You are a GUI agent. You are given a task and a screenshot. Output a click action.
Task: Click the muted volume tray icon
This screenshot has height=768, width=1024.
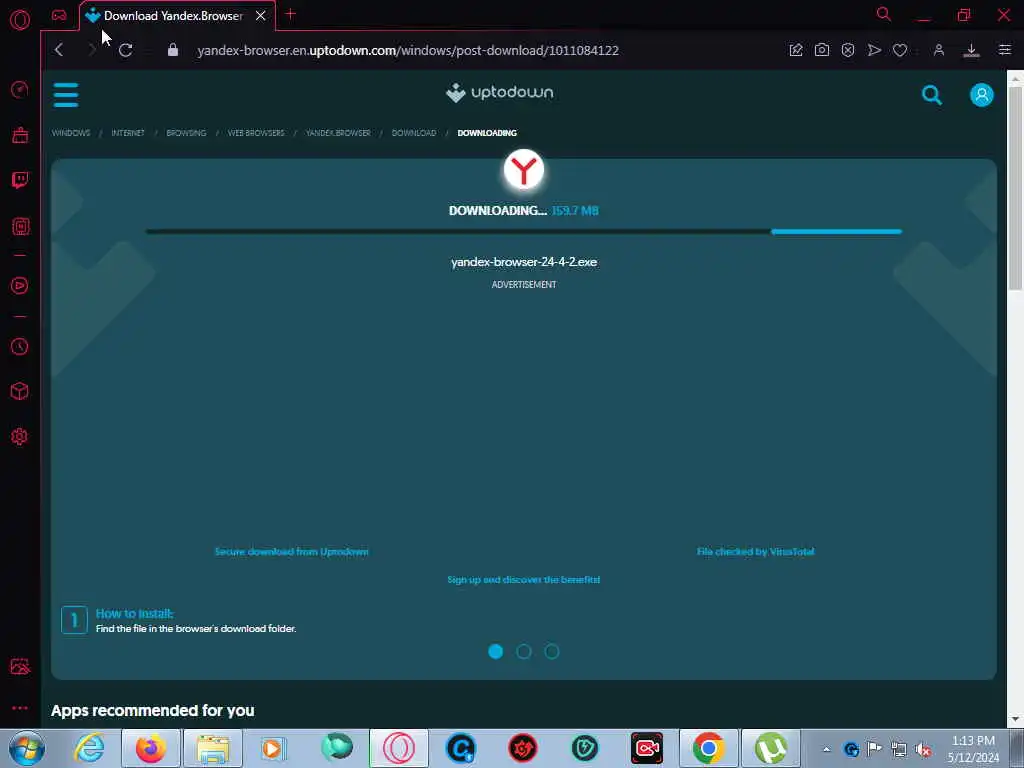[923, 749]
